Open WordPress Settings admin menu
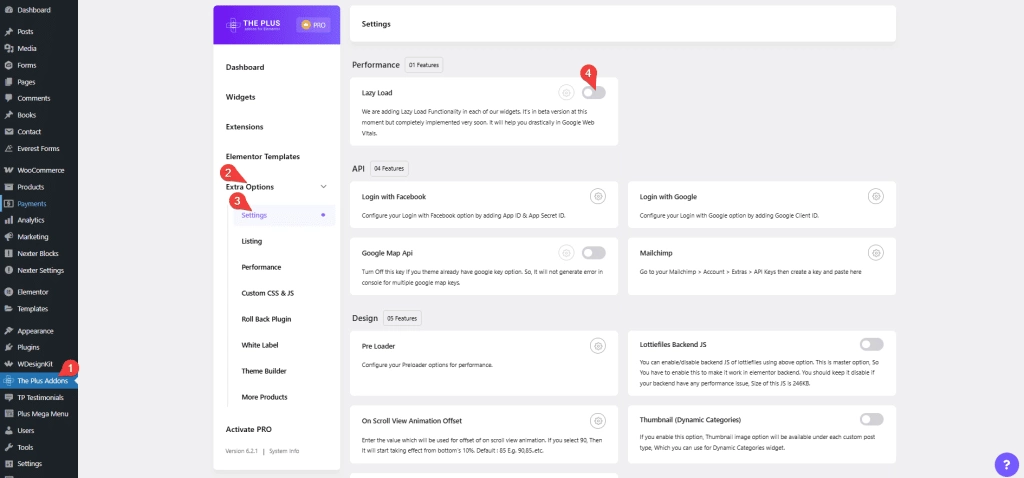This screenshot has width=1024, height=478. coord(39,464)
